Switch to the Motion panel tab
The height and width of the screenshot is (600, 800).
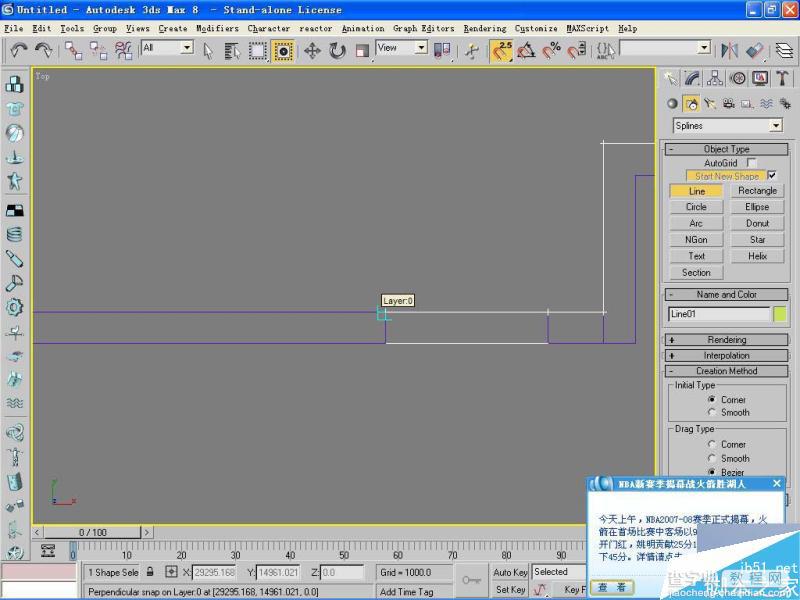[737, 78]
